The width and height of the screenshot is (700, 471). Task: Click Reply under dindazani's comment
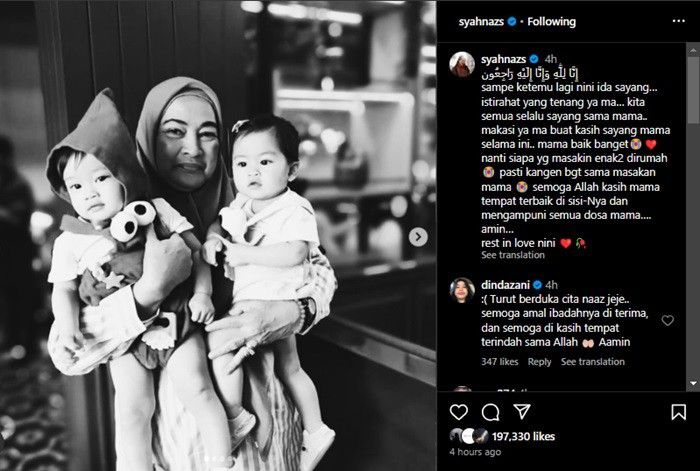[539, 362]
